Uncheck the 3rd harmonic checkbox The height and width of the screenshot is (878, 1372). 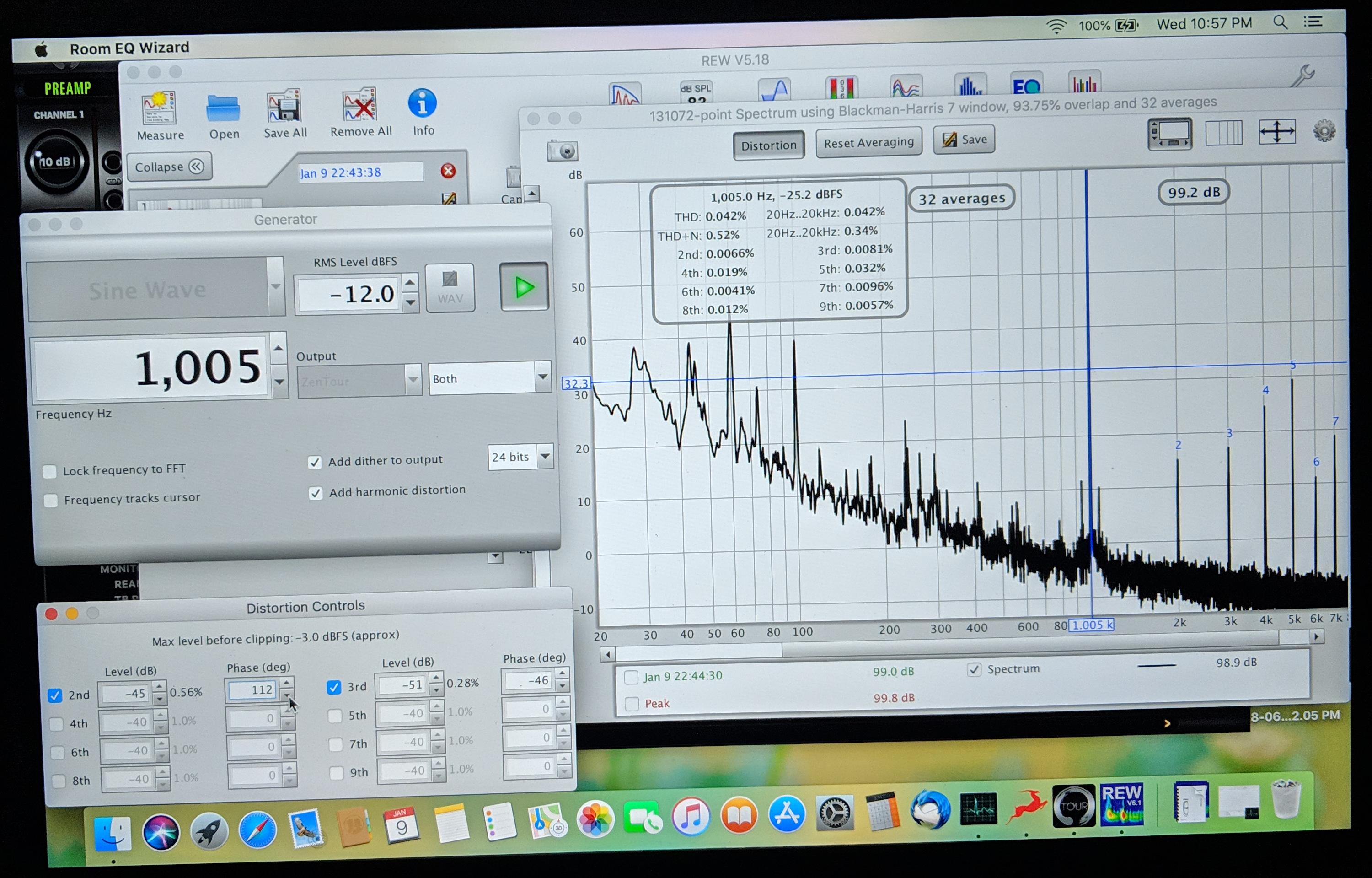pos(334,688)
